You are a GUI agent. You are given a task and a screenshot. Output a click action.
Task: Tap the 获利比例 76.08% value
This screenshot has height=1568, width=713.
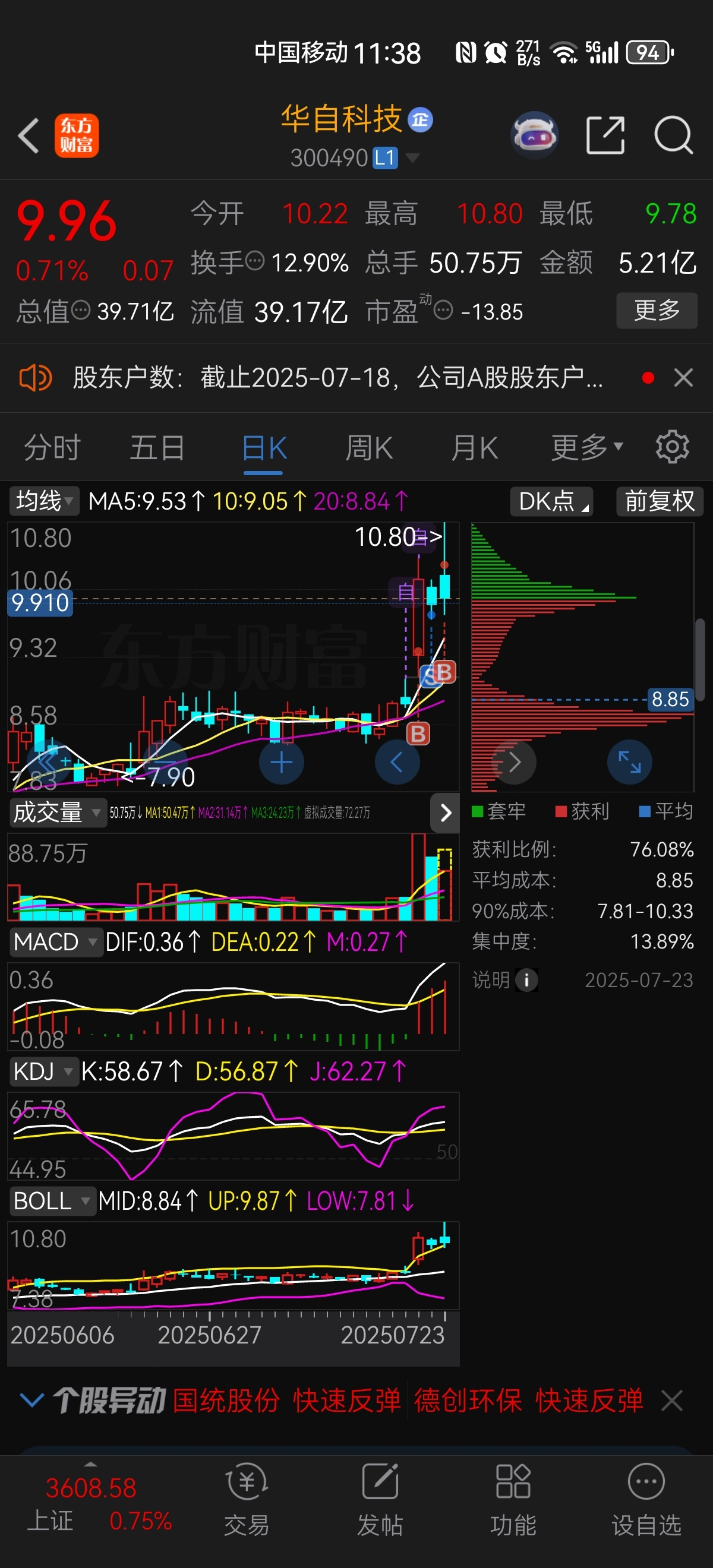662,849
